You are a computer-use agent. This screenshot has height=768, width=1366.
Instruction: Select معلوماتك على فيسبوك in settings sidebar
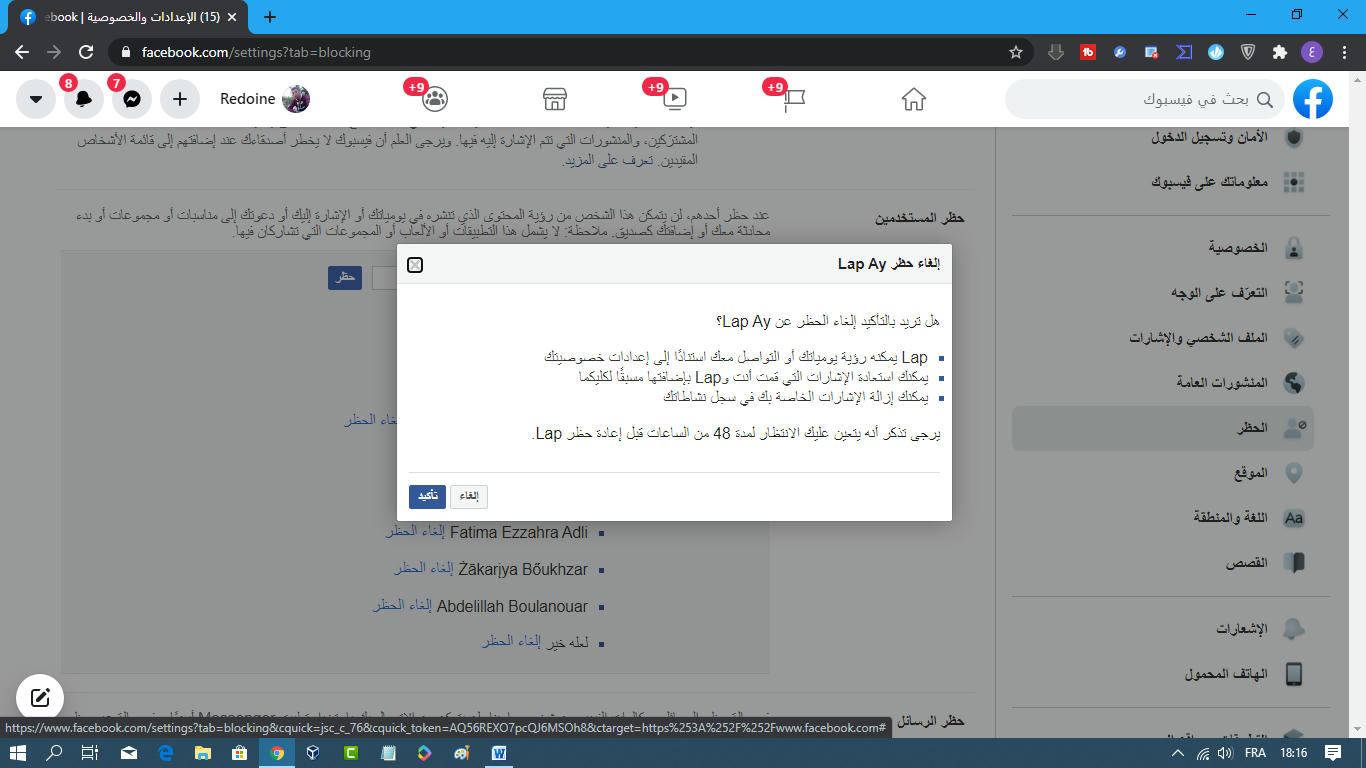(x=1162, y=182)
